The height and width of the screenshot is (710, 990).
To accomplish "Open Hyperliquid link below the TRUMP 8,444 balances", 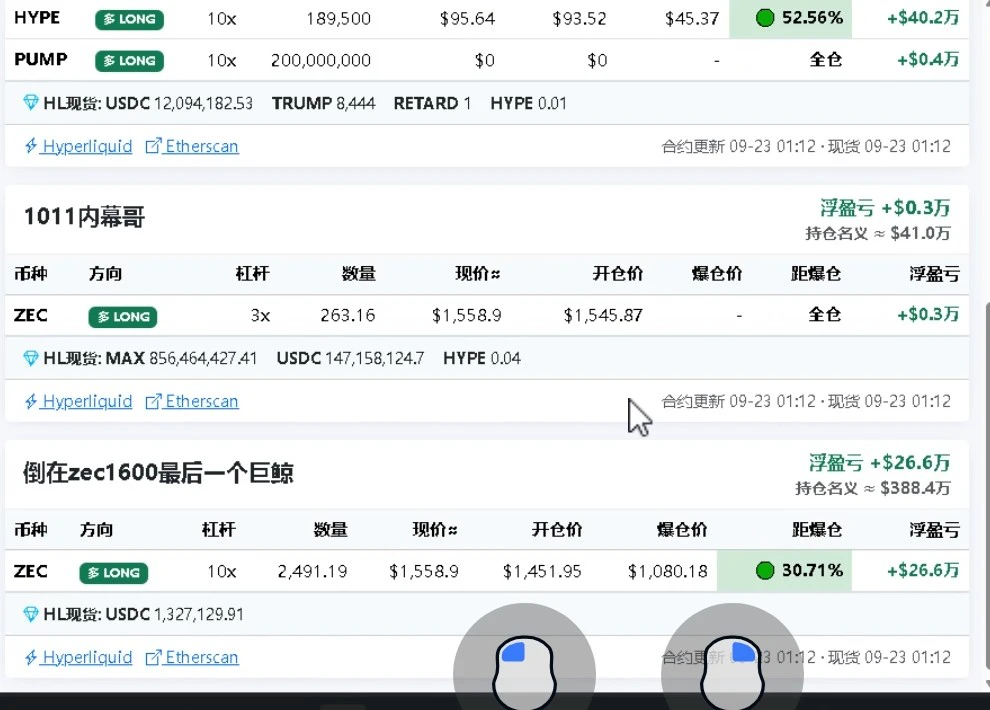I will (x=79, y=146).
